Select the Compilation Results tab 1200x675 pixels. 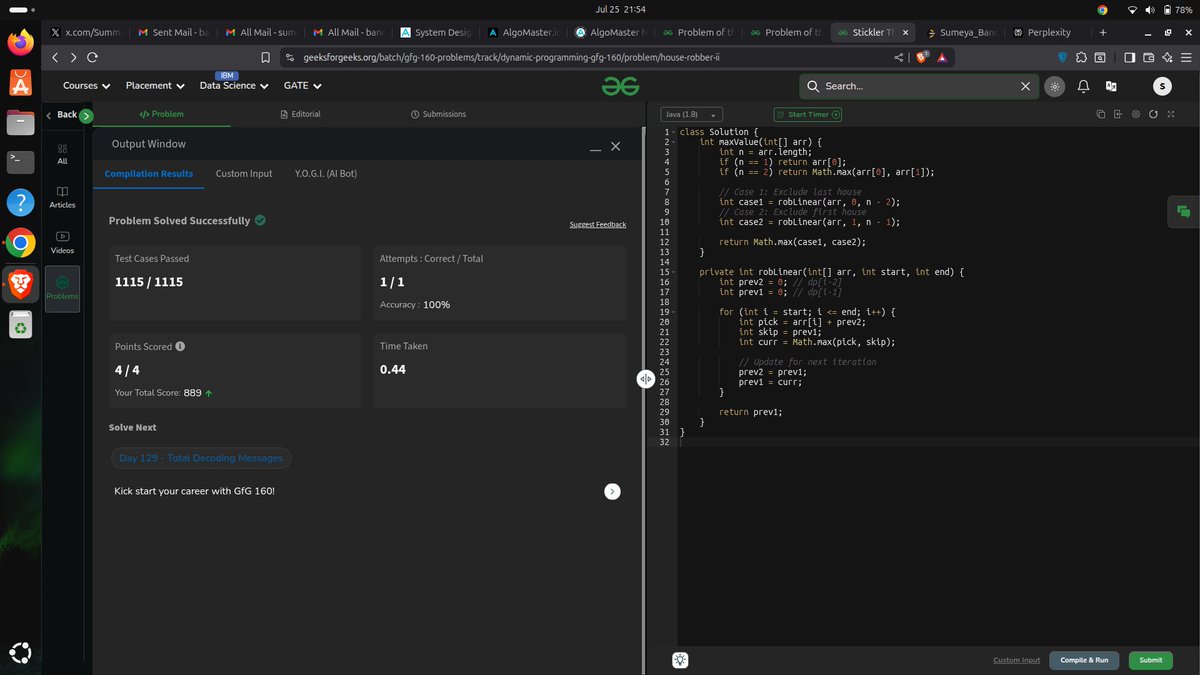point(149,174)
